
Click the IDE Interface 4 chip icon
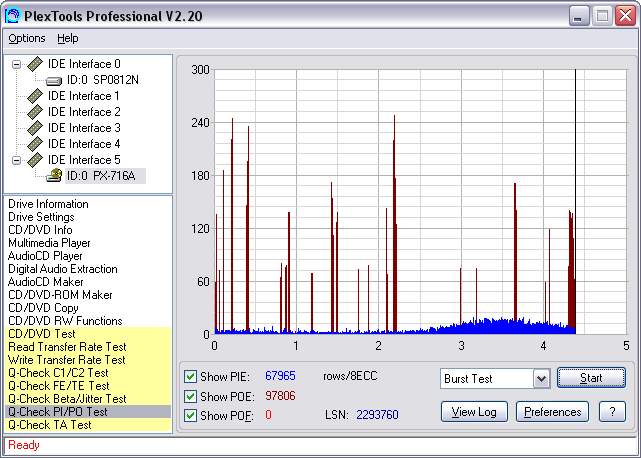tap(35, 144)
